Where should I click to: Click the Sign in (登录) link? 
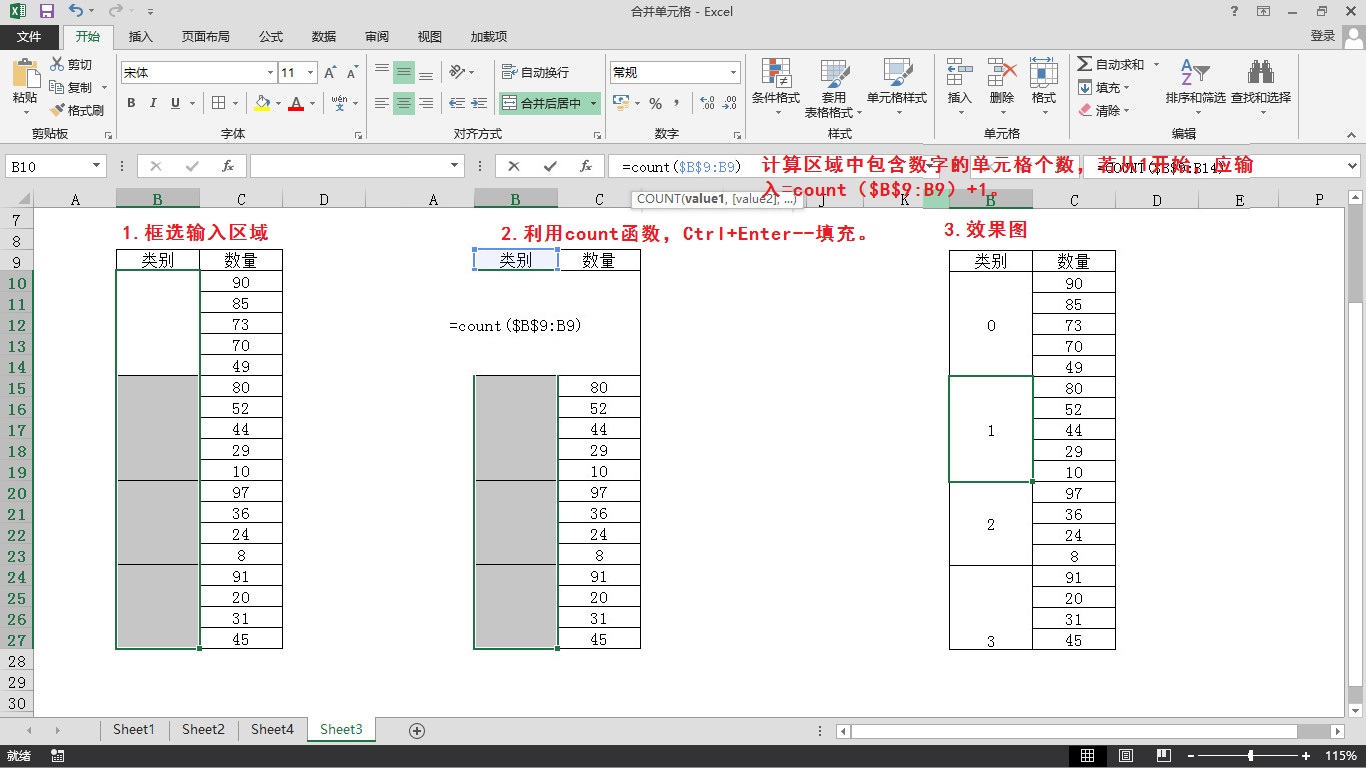tap(1322, 35)
